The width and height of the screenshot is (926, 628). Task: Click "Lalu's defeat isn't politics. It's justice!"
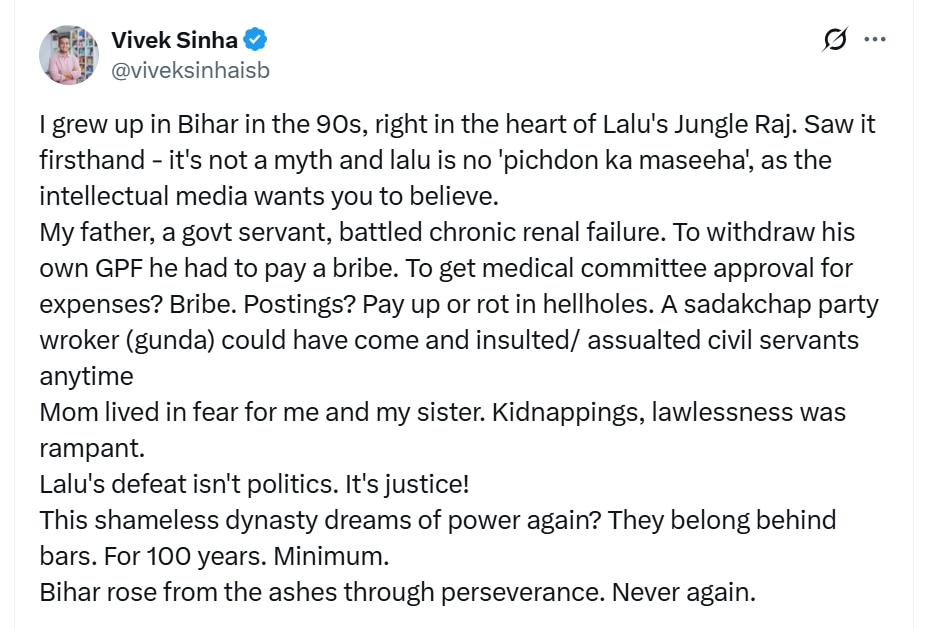pyautogui.click(x=254, y=484)
